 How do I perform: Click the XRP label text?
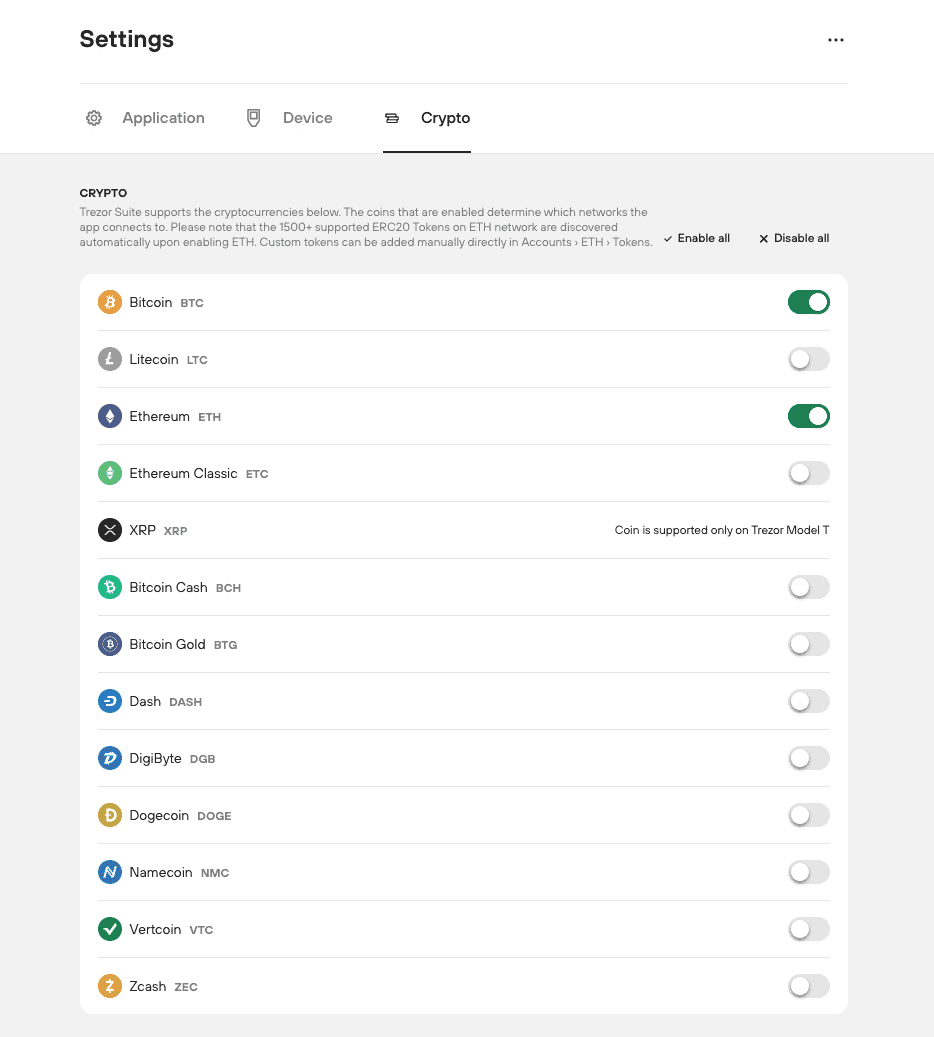click(x=158, y=530)
